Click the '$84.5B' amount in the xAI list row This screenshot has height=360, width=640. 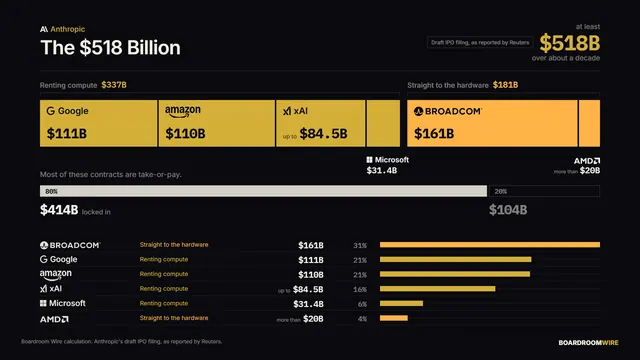[308, 289]
